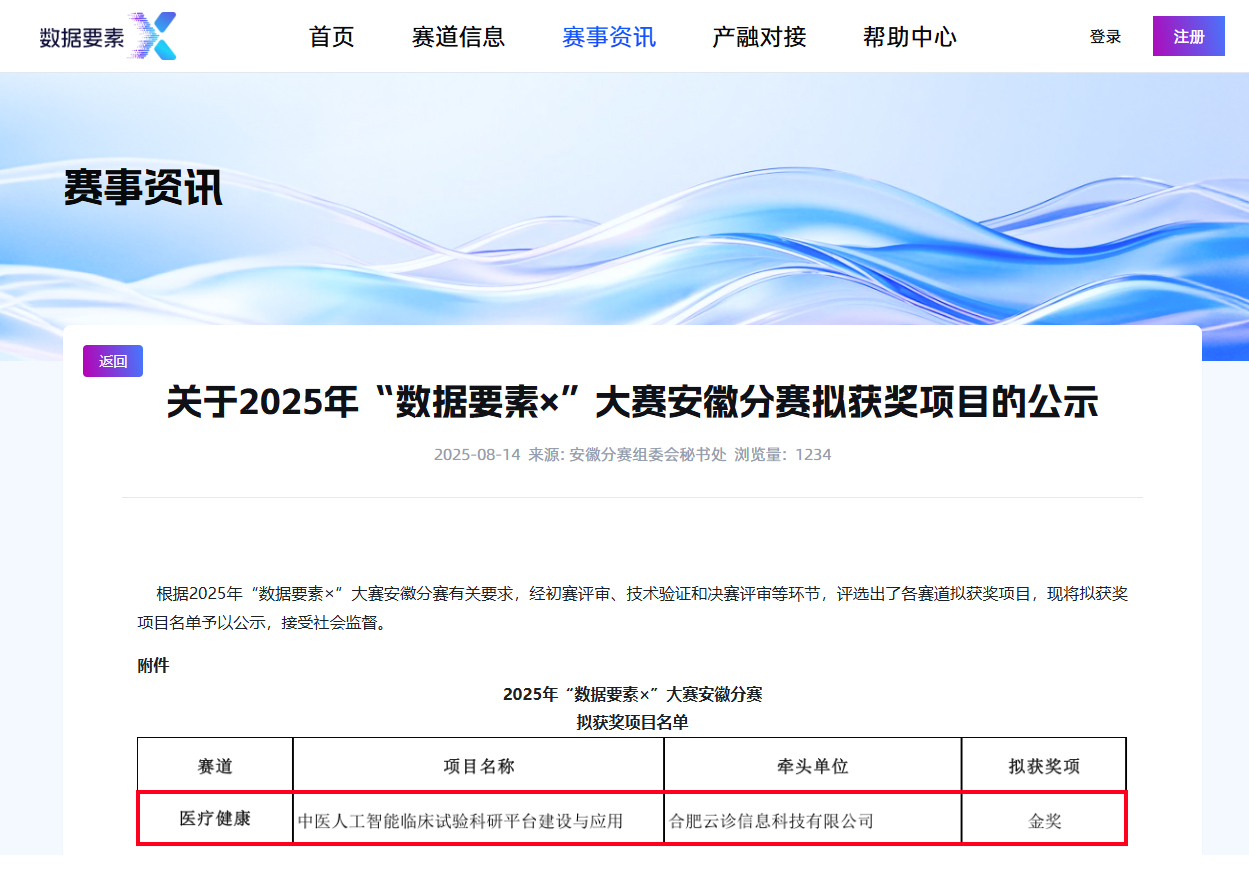Click the 浏览量: 1234 view count
Image resolution: width=1249 pixels, height=875 pixels.
pos(783,454)
